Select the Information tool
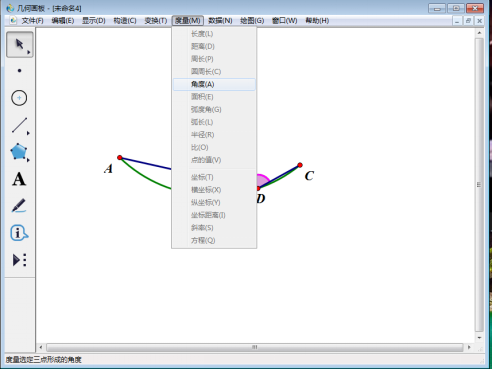The width and height of the screenshot is (492, 370). pos(19,233)
